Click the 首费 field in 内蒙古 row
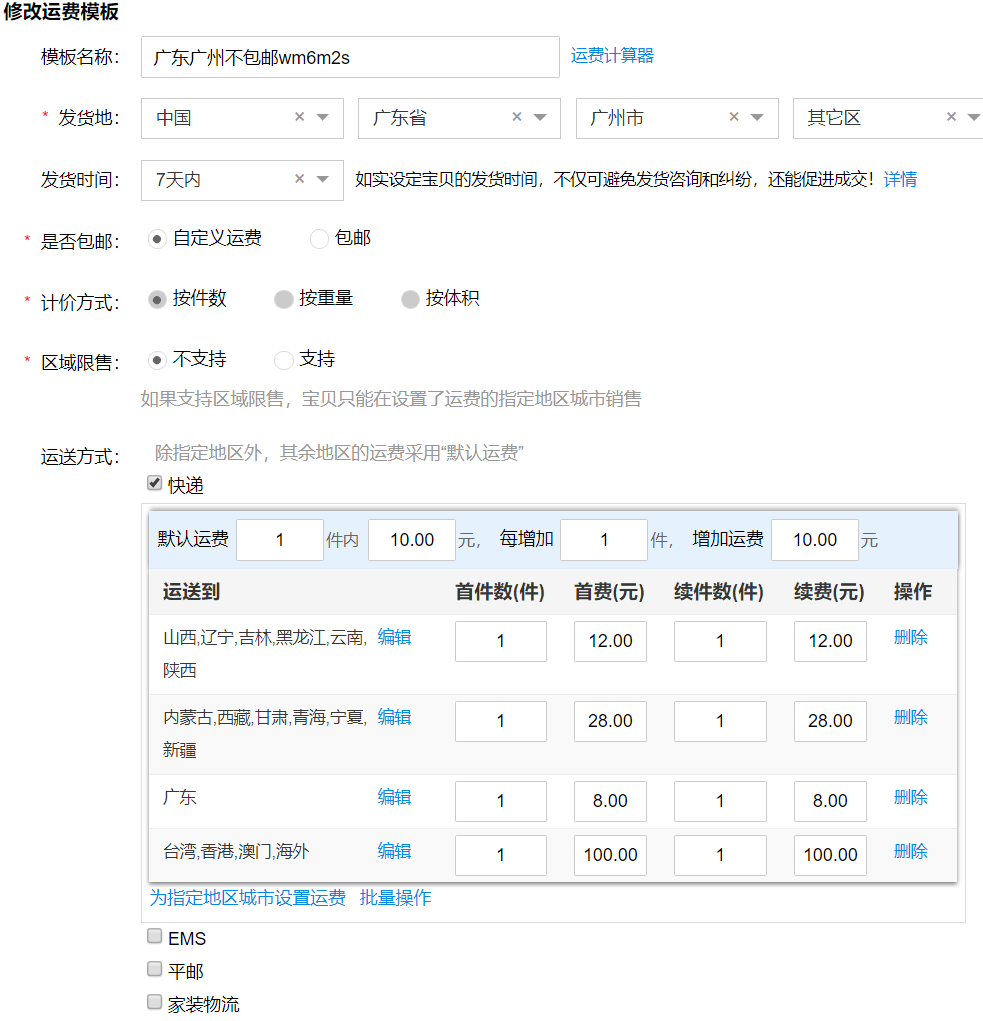This screenshot has height=1021, width=983. click(610, 721)
